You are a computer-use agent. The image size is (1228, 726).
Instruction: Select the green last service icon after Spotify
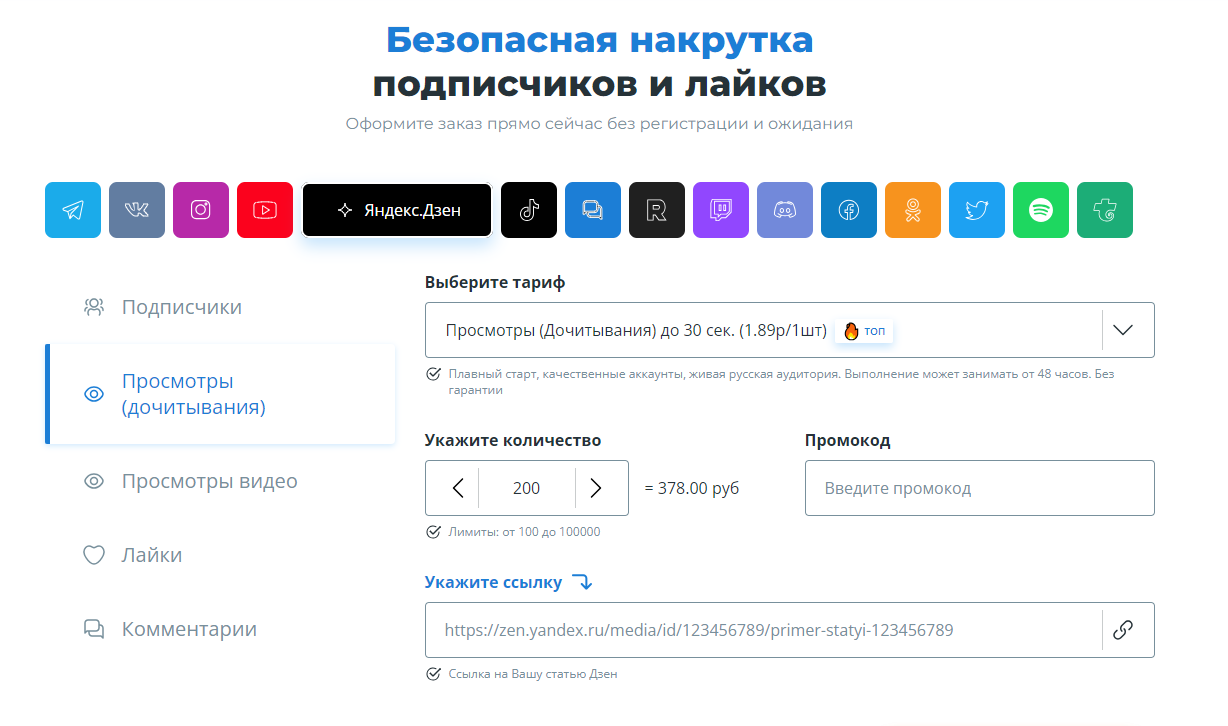(x=1105, y=210)
